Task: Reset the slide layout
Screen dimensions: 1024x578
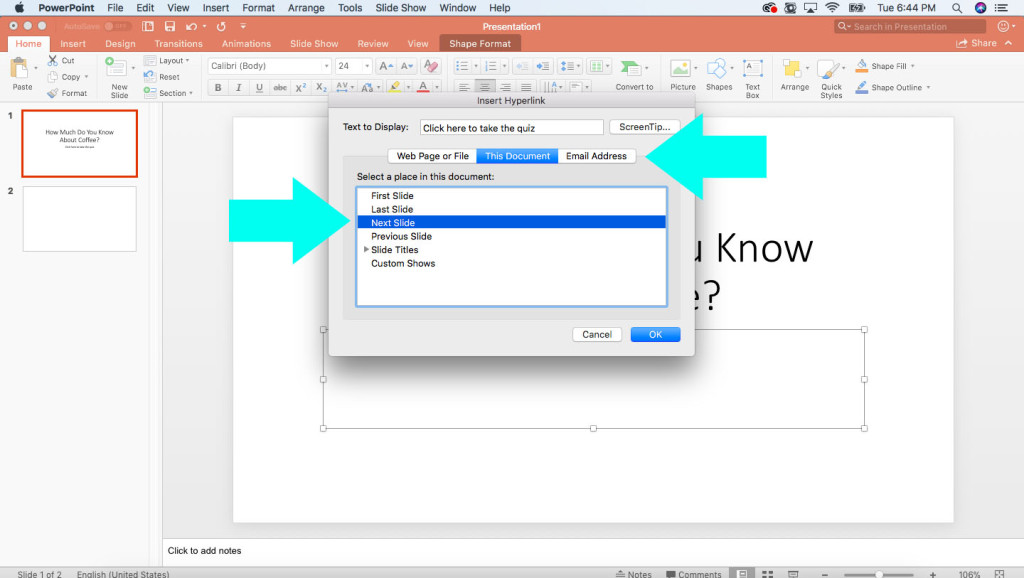Action: click(162, 76)
